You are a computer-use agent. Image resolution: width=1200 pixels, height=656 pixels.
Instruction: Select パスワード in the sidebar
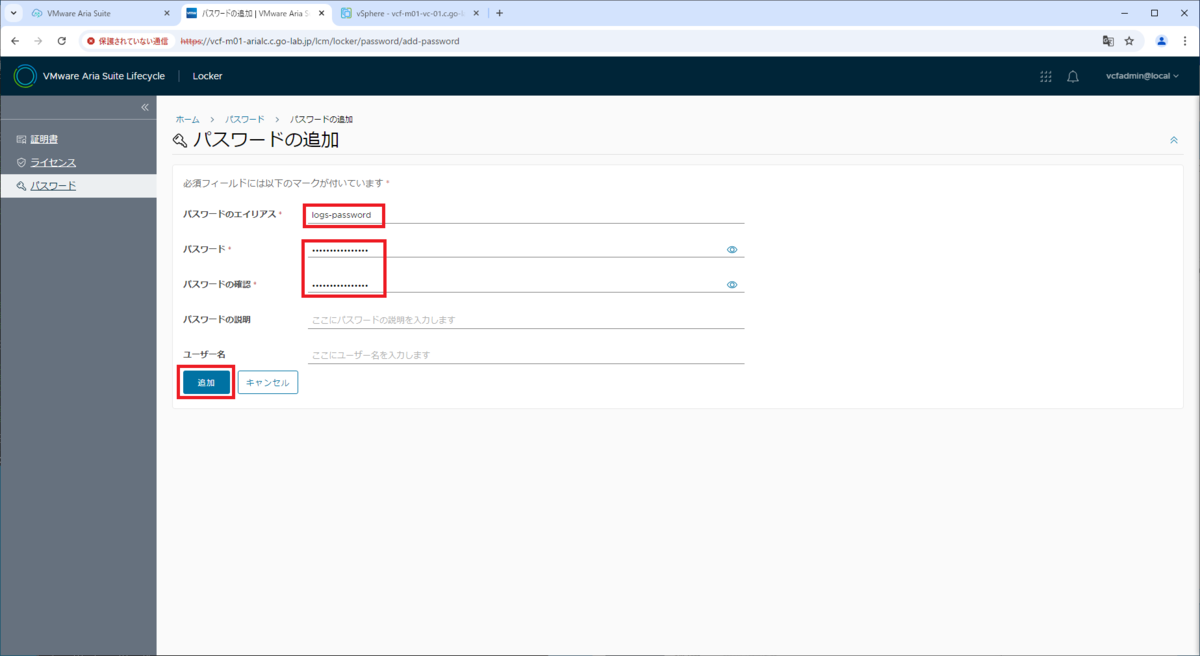[x=53, y=186]
